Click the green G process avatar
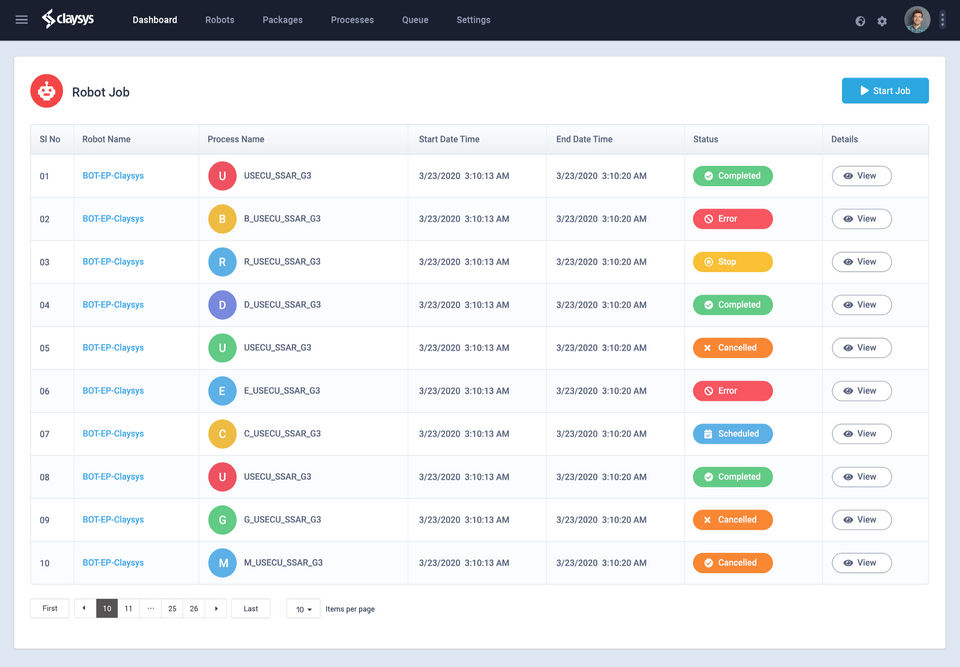This screenshot has height=667, width=960. (x=222, y=520)
